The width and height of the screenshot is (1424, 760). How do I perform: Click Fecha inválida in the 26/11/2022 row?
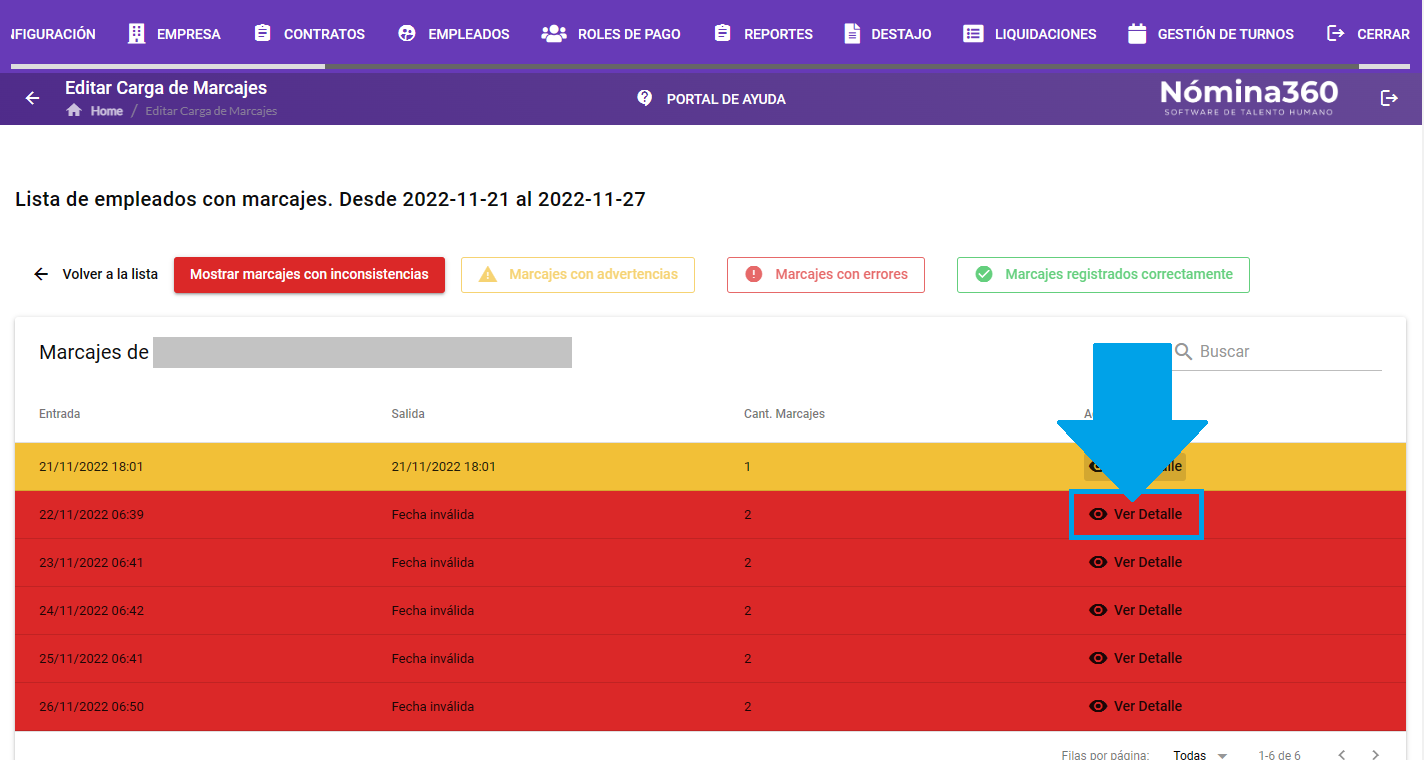pos(432,707)
